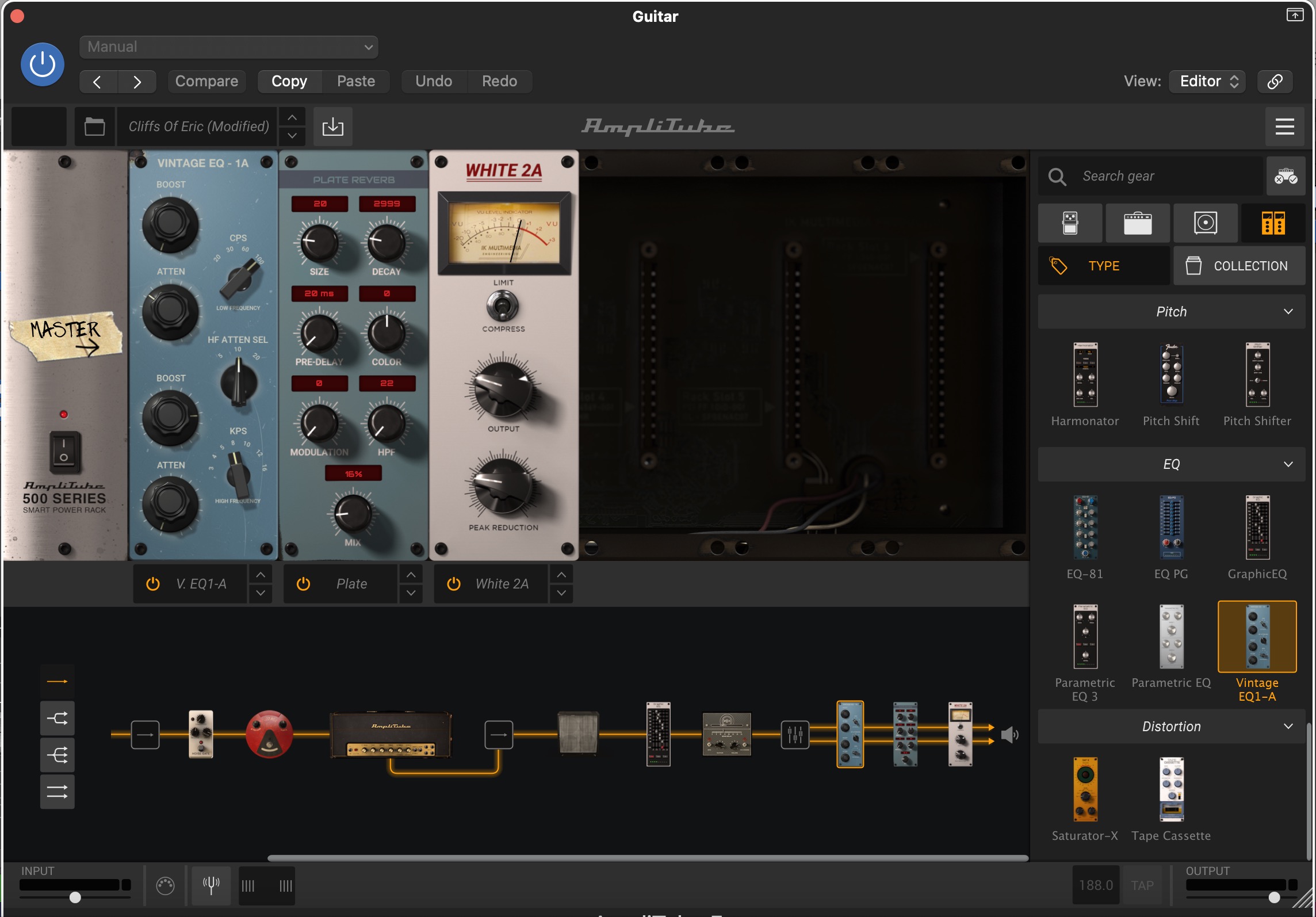
Task: Click the Cliffs Of Eric preset name
Action: coord(198,126)
